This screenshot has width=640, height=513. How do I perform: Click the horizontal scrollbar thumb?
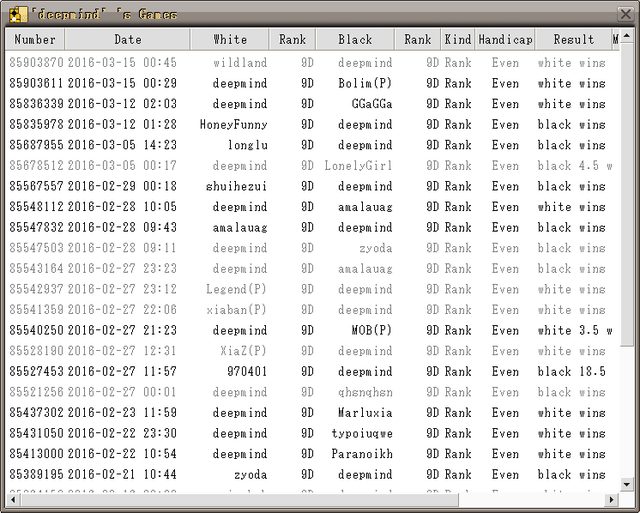(240, 500)
